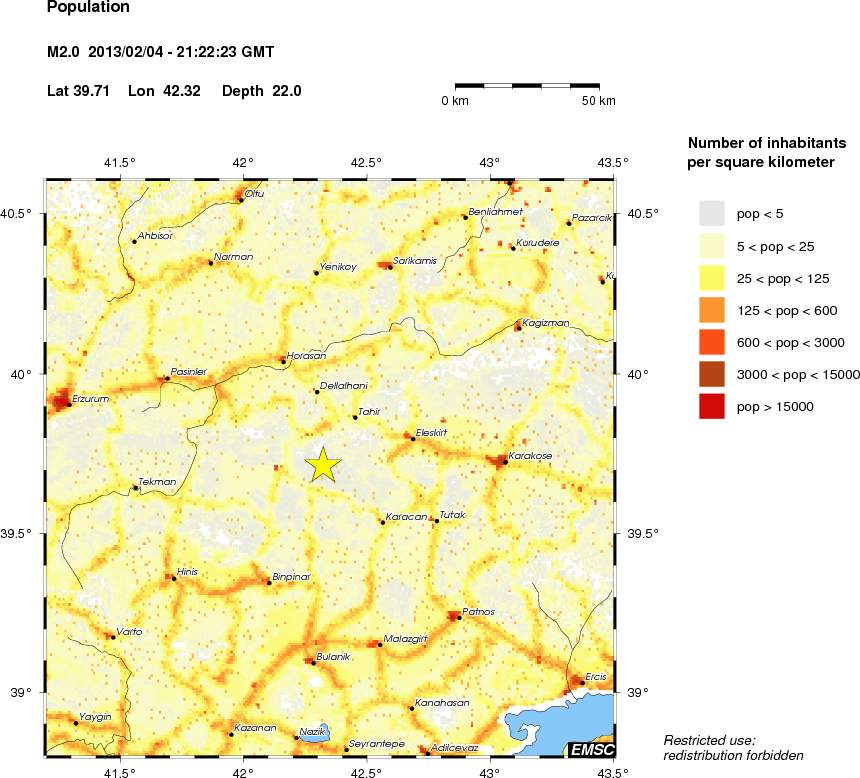The width and height of the screenshot is (860, 778).
Task: Click the 50 km scale bar
Action: (526, 86)
